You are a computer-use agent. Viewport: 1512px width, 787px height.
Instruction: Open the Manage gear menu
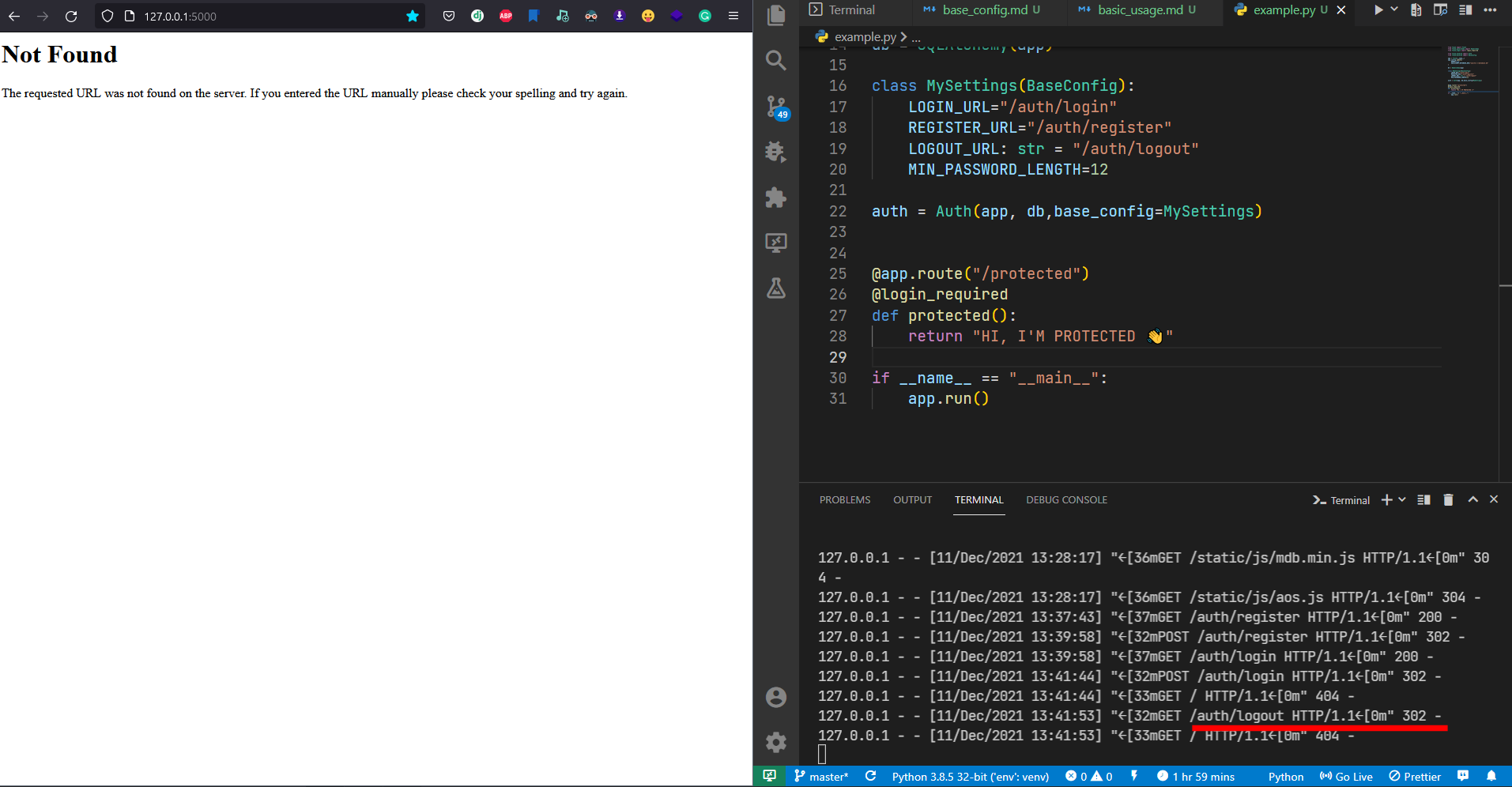click(776, 742)
